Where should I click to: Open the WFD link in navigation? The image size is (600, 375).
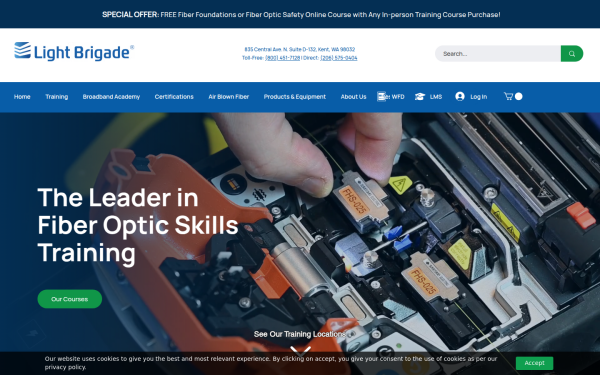[398, 97]
